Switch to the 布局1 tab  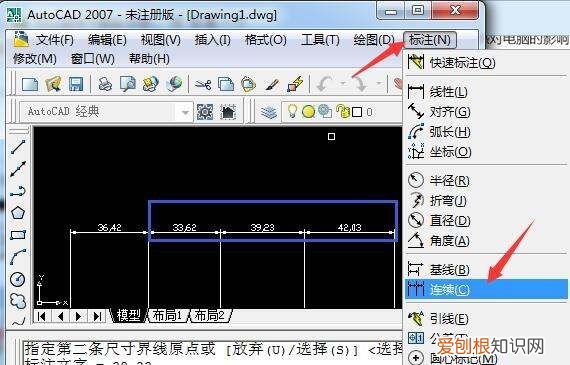pos(167,316)
